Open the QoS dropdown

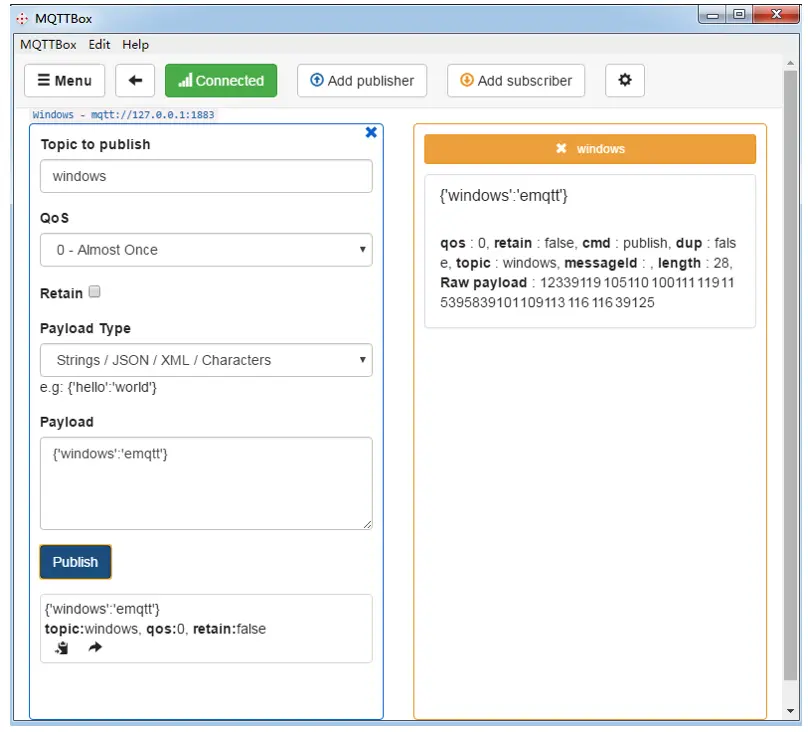point(206,250)
